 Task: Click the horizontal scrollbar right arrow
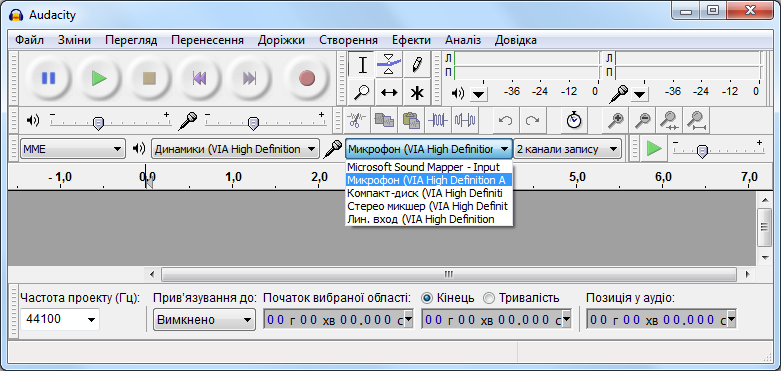tap(747, 274)
